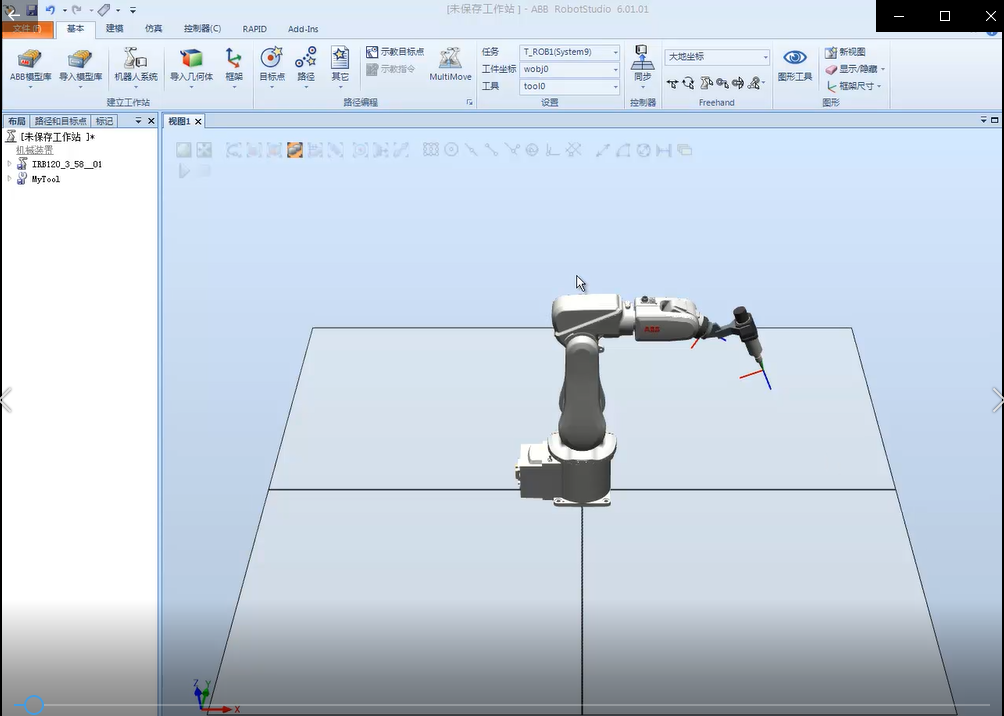The width and height of the screenshot is (1004, 716).
Task: Toggle the highlighted part selection level
Action: pyautogui.click(x=295, y=150)
